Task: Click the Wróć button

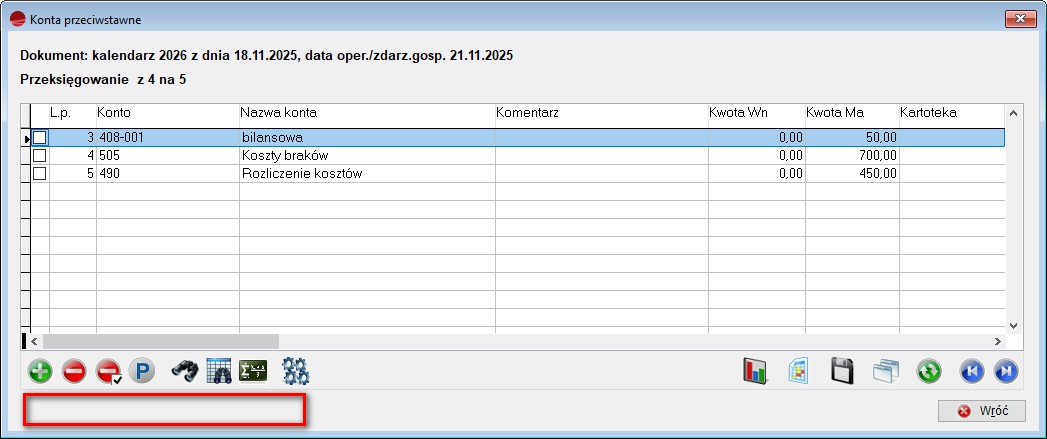Action: 982,411
